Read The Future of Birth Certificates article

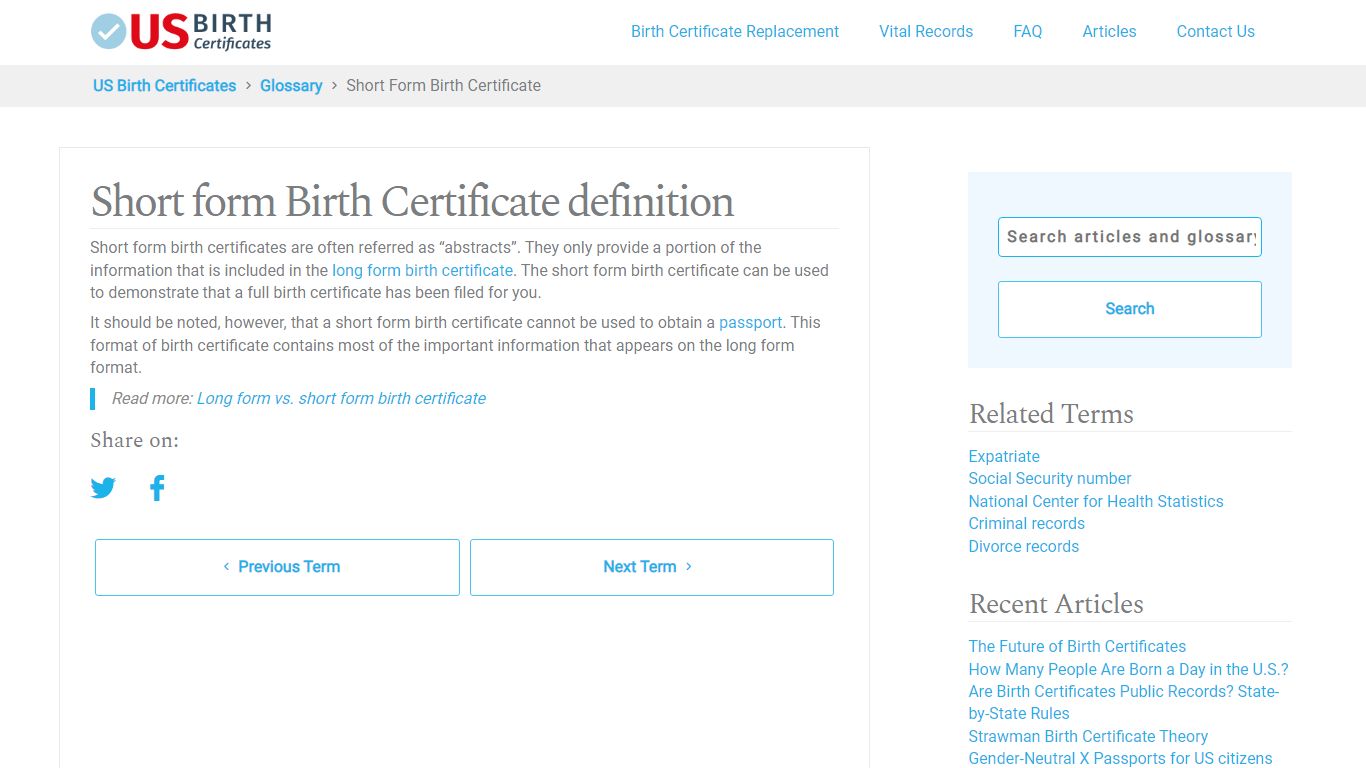pos(1077,646)
